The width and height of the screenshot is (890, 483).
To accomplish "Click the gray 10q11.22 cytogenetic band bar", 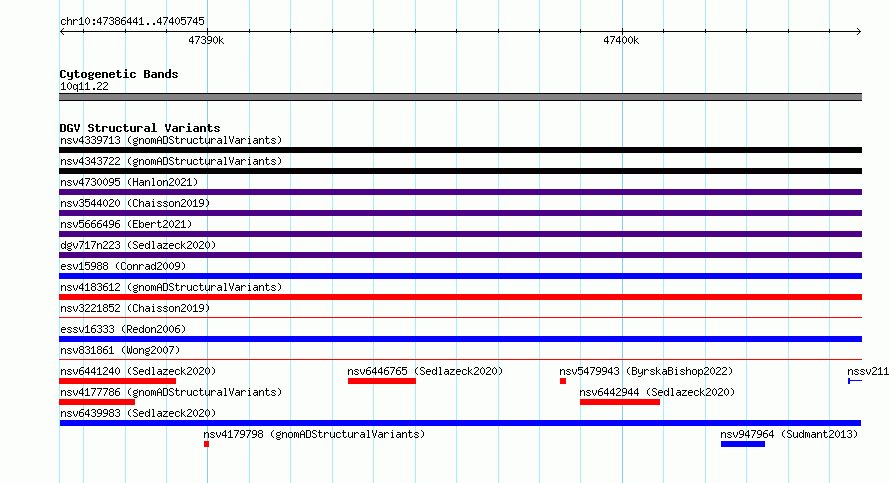I will pyautogui.click(x=460, y=97).
